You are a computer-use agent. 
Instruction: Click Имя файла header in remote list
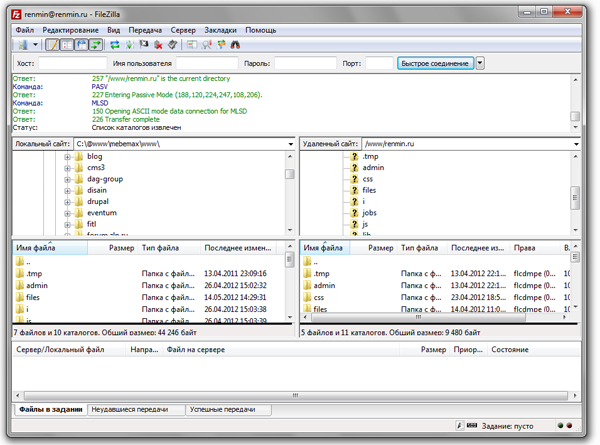point(325,248)
